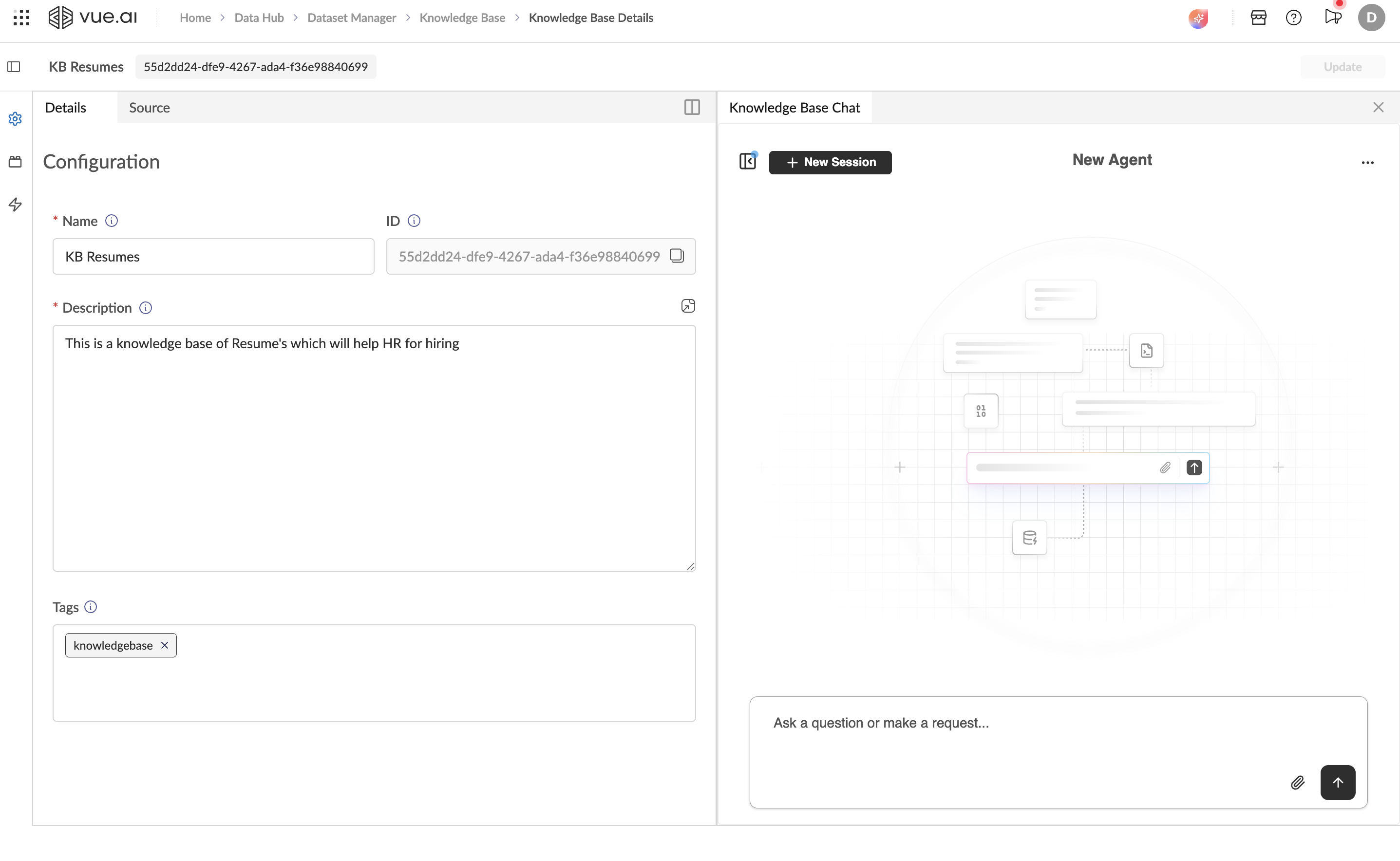Go to Knowledge Base breadcrumb
This screenshot has width=1400, height=861.
click(x=462, y=18)
